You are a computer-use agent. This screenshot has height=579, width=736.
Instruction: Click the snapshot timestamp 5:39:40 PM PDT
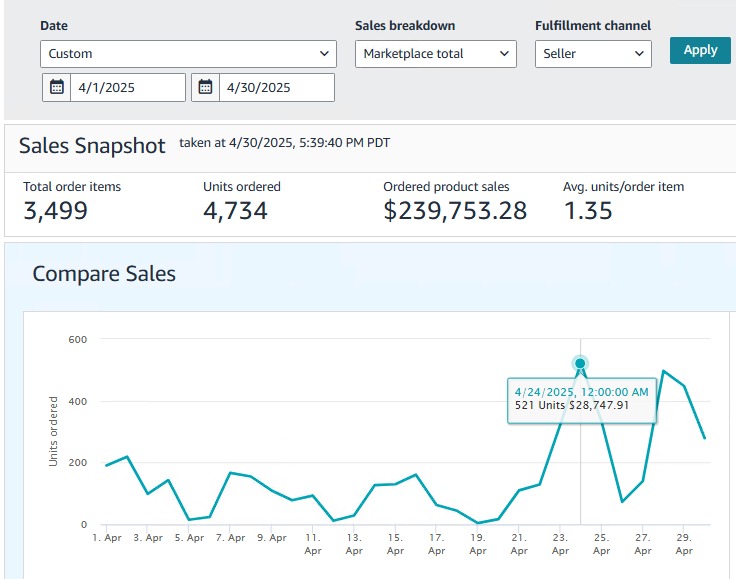(x=344, y=143)
